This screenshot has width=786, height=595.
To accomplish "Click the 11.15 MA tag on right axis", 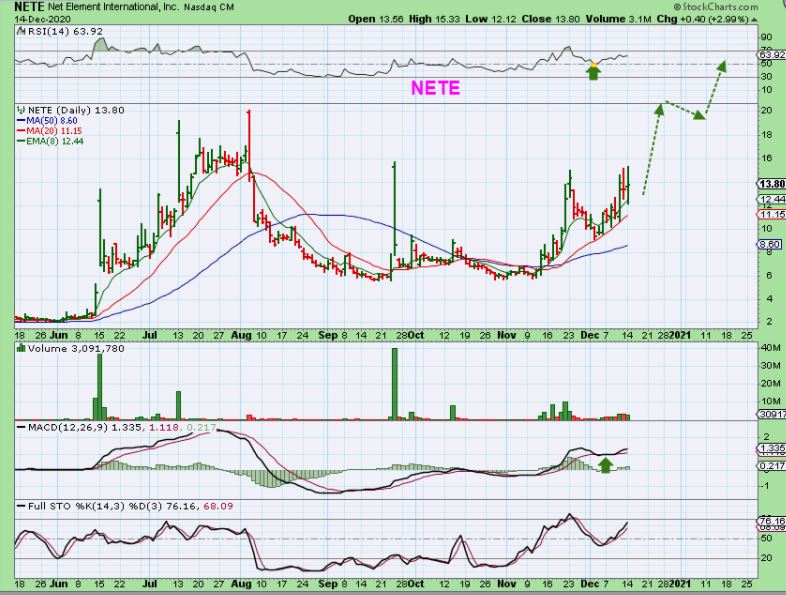I will (771, 215).
